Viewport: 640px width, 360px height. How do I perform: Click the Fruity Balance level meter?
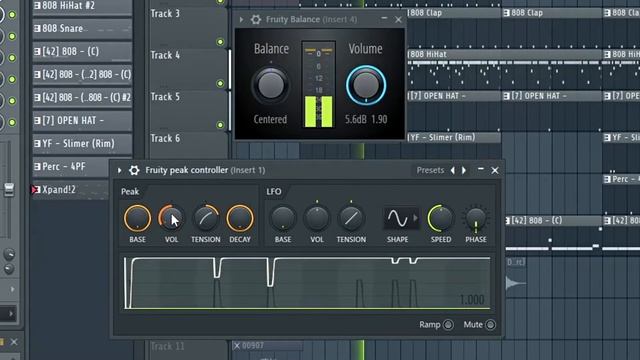(x=318, y=85)
